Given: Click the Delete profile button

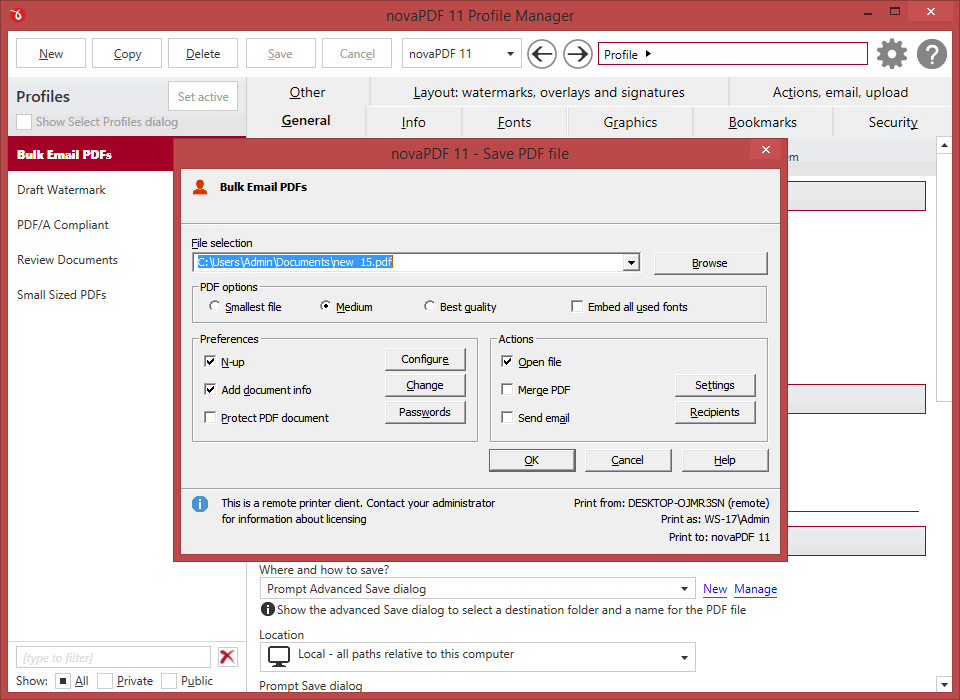Looking at the screenshot, I should tap(203, 54).
